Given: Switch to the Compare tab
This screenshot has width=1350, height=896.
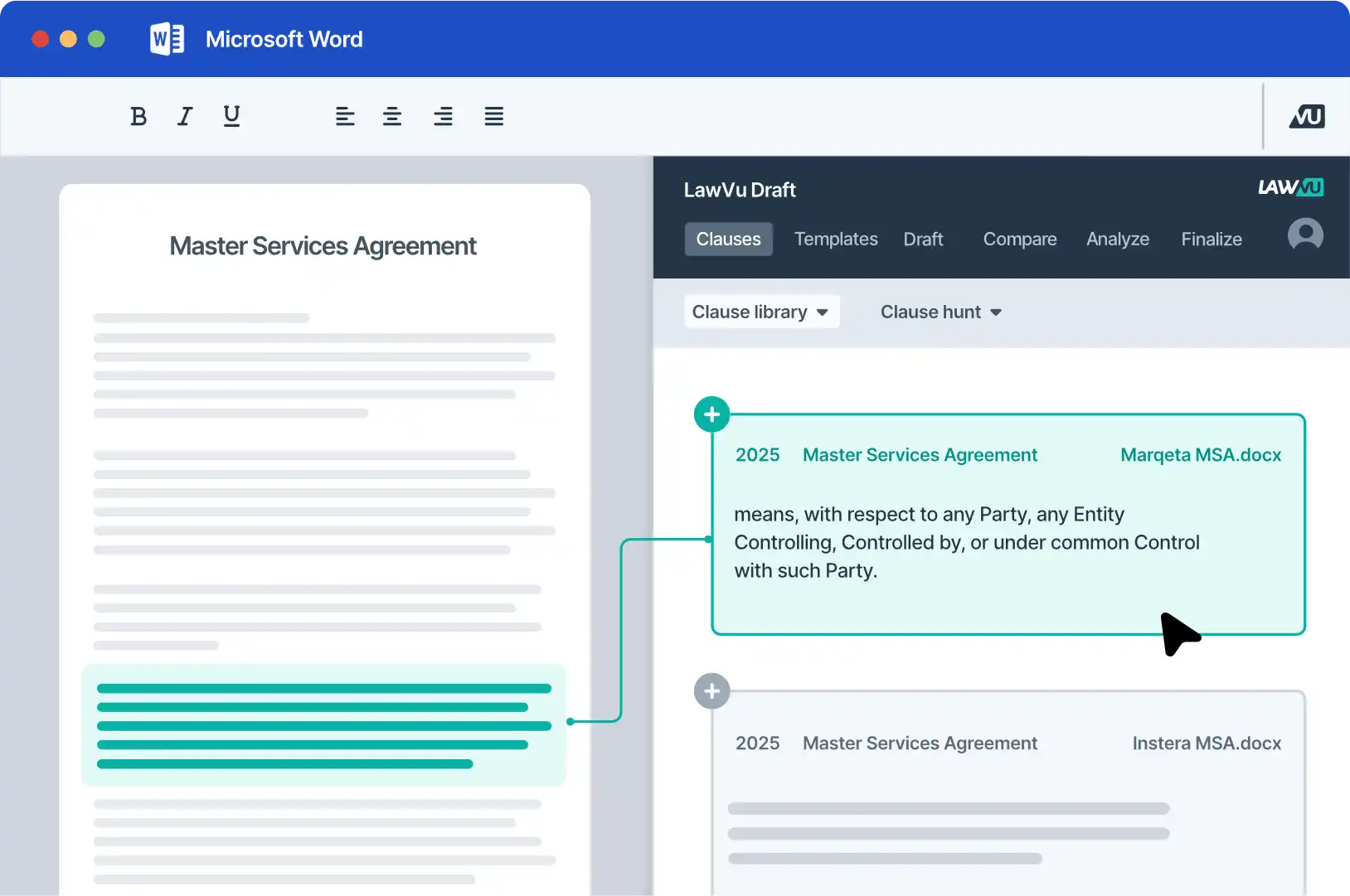Looking at the screenshot, I should click(x=1019, y=239).
